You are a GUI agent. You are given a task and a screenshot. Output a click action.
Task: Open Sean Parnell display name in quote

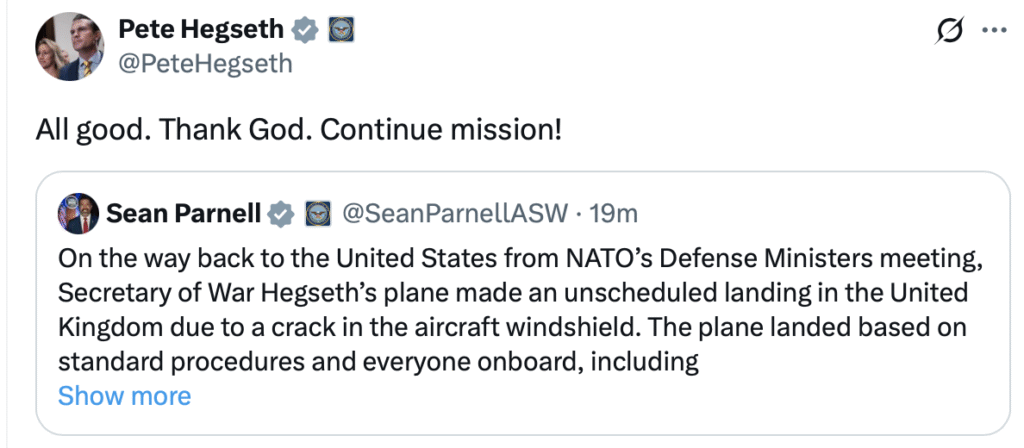(183, 213)
